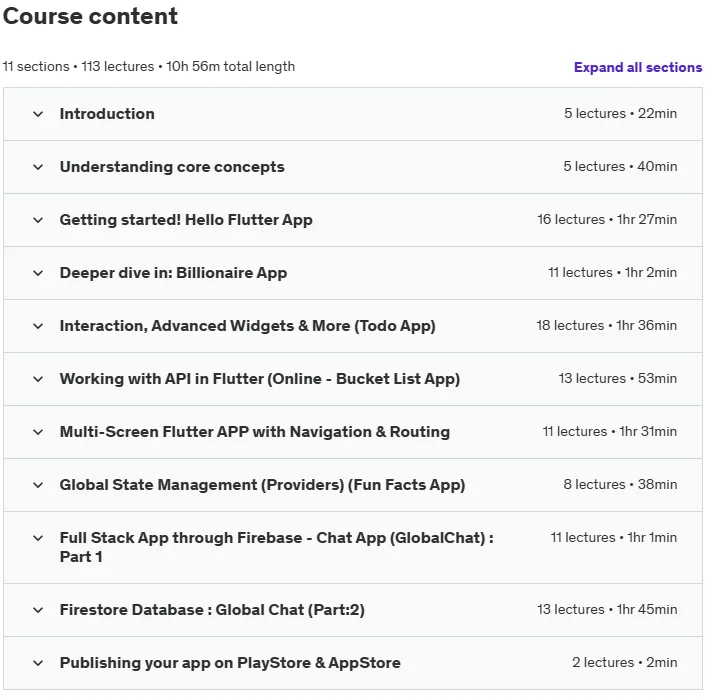Image resolution: width=709 pixels, height=697 pixels.
Task: Click chevron beside Getting started! Hello Flutter App
Action: pos(38,220)
